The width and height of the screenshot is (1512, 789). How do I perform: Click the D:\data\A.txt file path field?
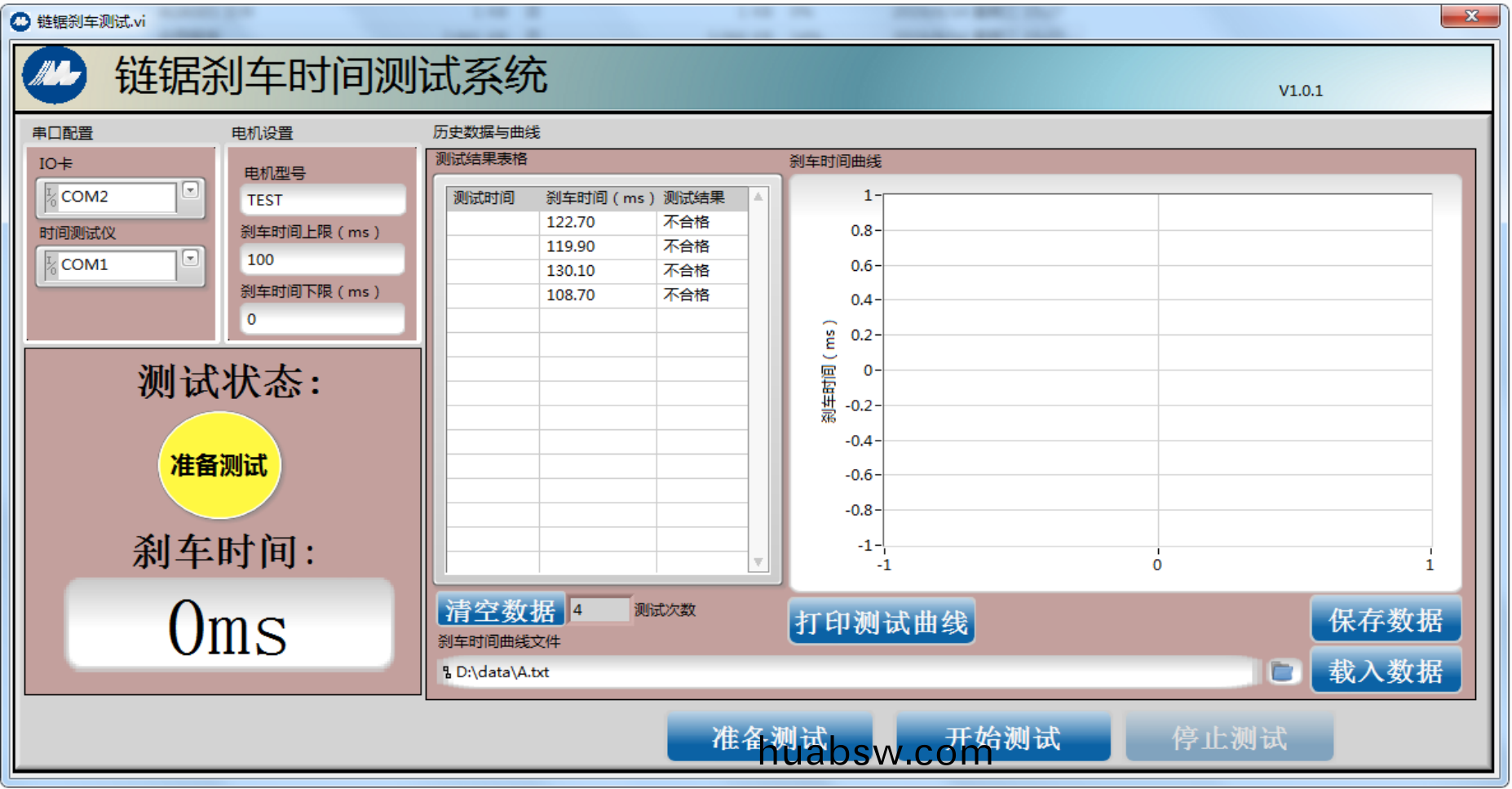click(848, 672)
